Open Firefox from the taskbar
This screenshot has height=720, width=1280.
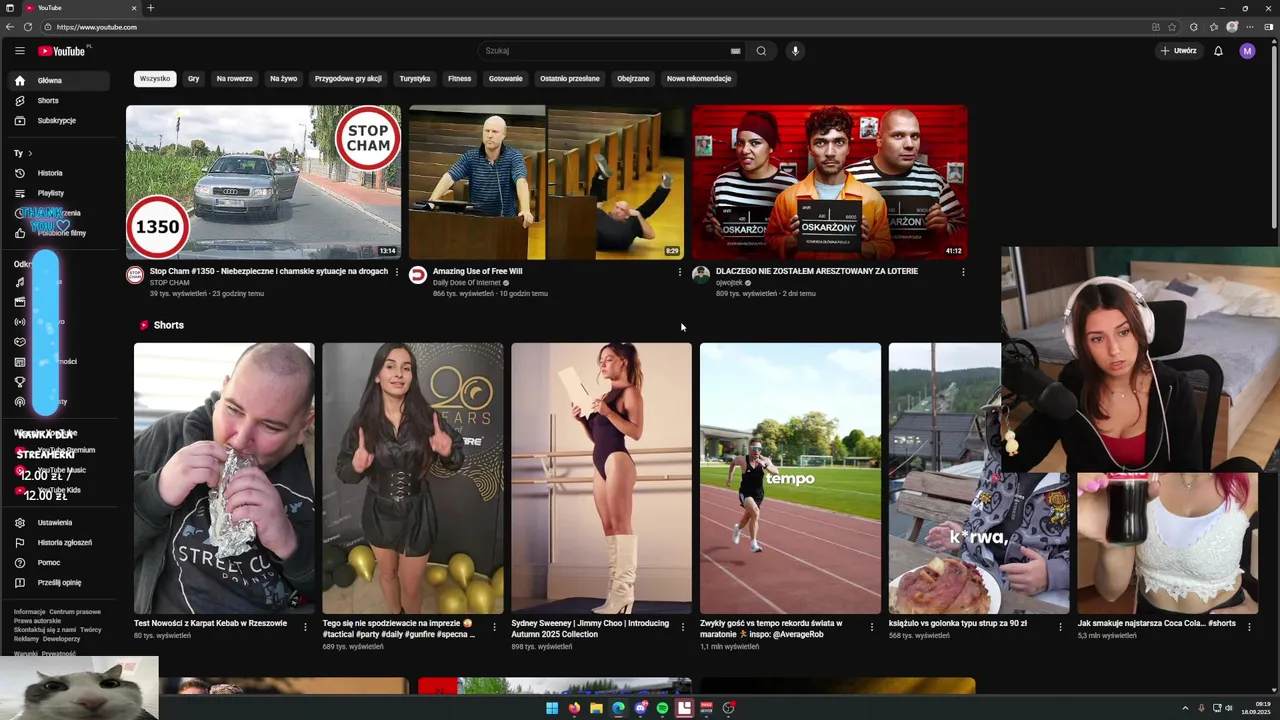click(574, 708)
